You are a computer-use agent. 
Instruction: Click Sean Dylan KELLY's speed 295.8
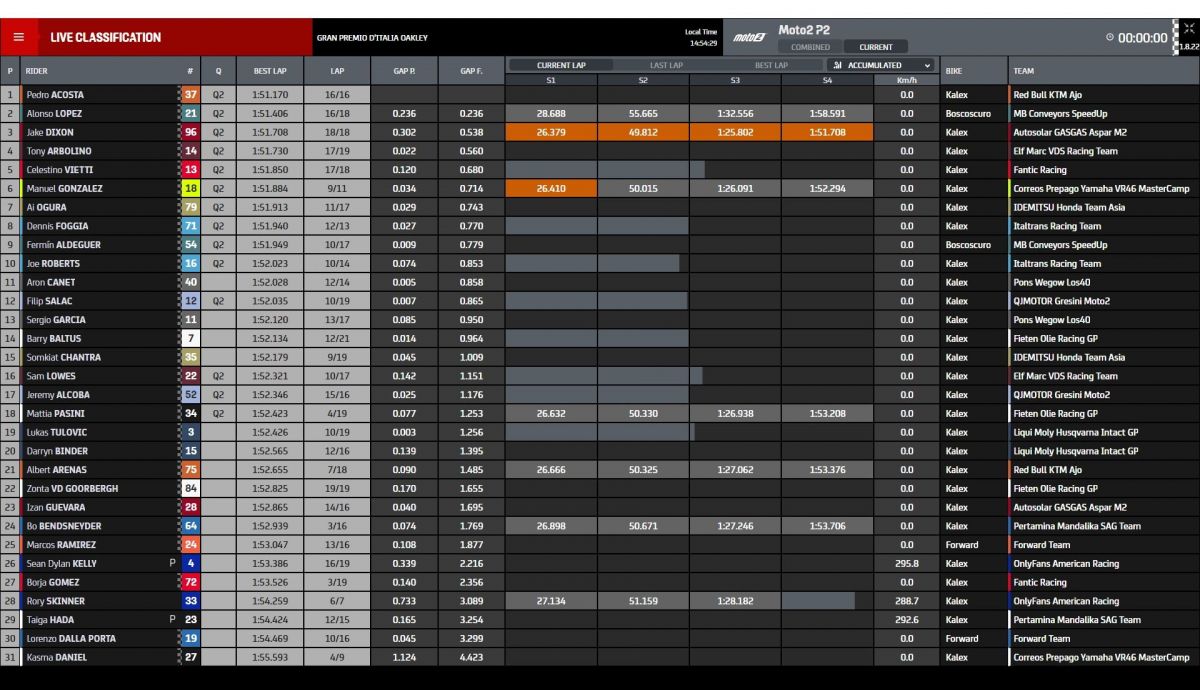pos(906,563)
